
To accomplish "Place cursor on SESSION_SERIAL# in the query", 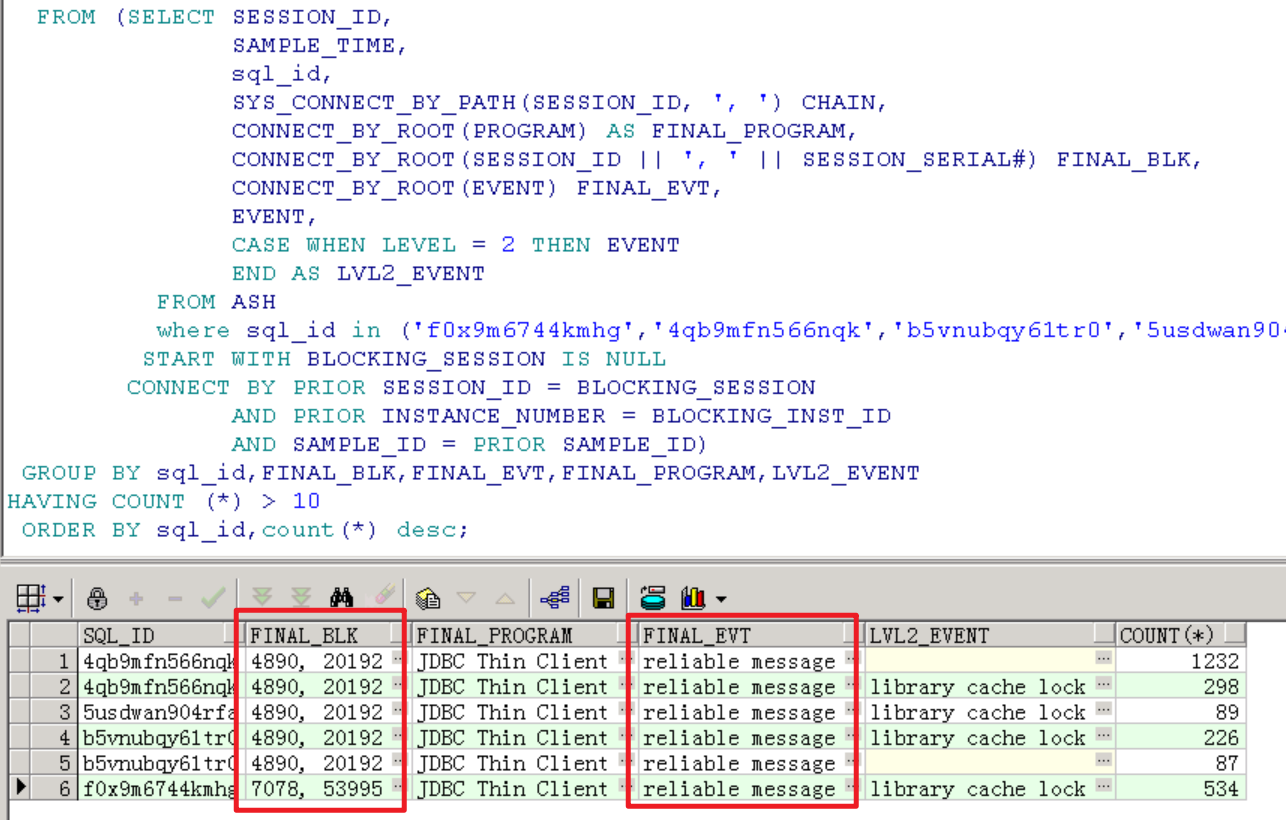I will click(913, 160).
